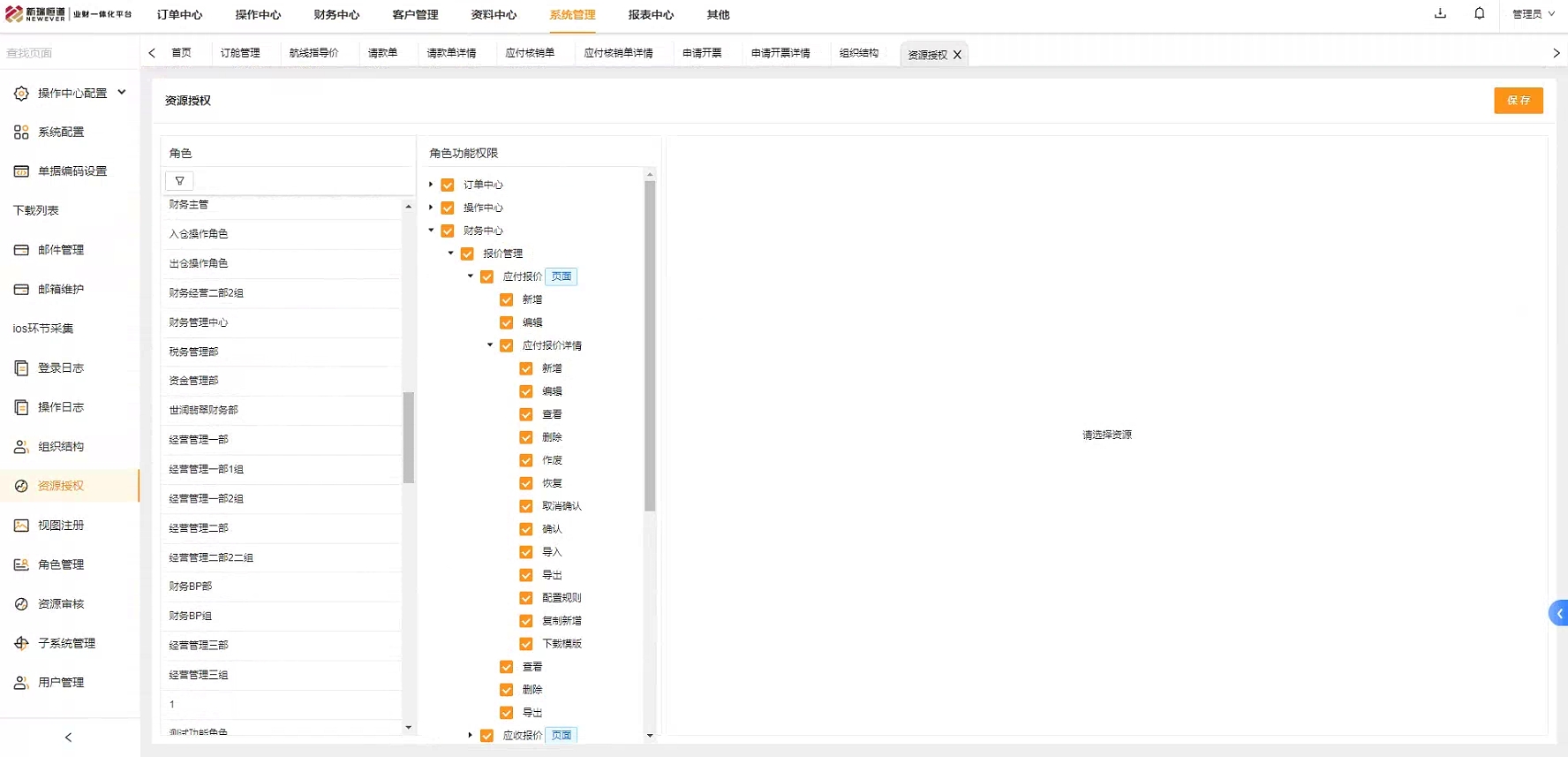Uncheck the 下载模版 checkbox
The image size is (1568, 757).
526,644
